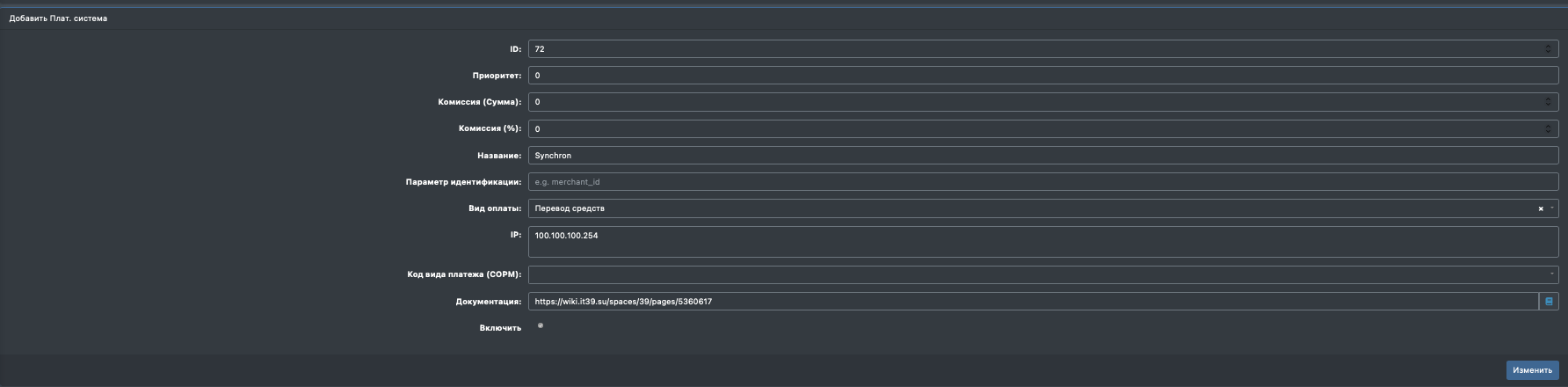1568x387 pixels.
Task: Focus the 'Параметр идентификации' merchant_id field
Action: tap(1037, 182)
